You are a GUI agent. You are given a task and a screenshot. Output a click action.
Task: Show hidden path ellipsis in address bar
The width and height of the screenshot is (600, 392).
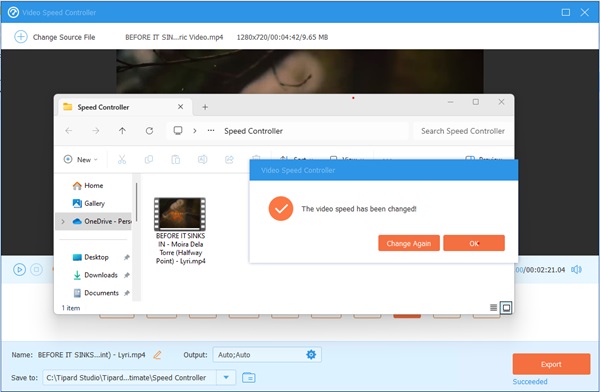[x=211, y=131]
